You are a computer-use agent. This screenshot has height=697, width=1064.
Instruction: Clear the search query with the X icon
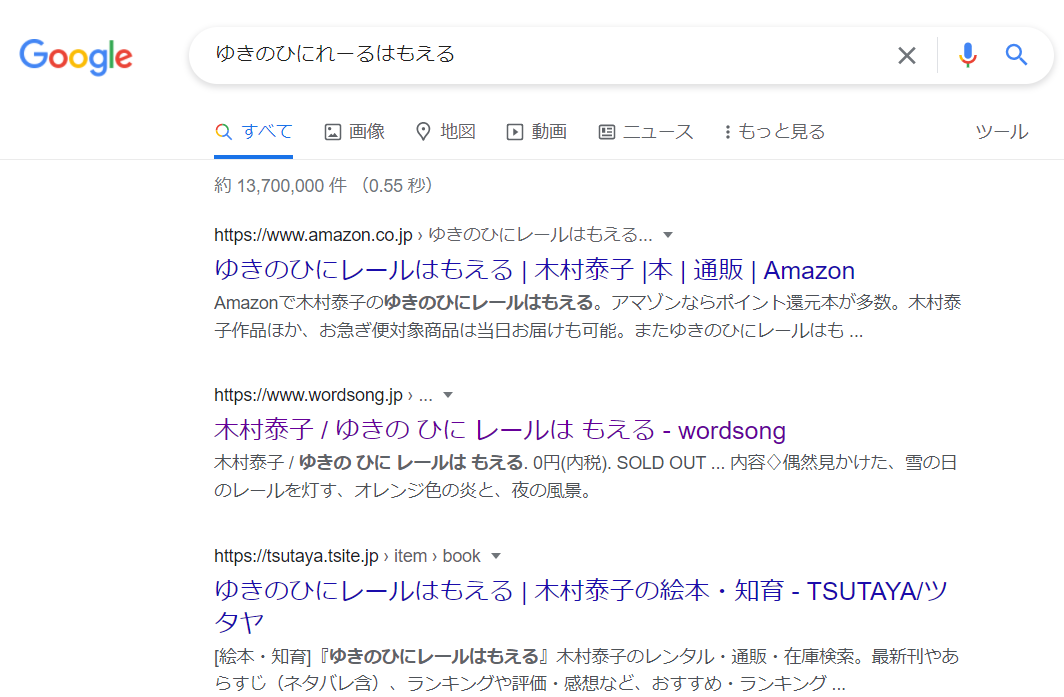907,56
